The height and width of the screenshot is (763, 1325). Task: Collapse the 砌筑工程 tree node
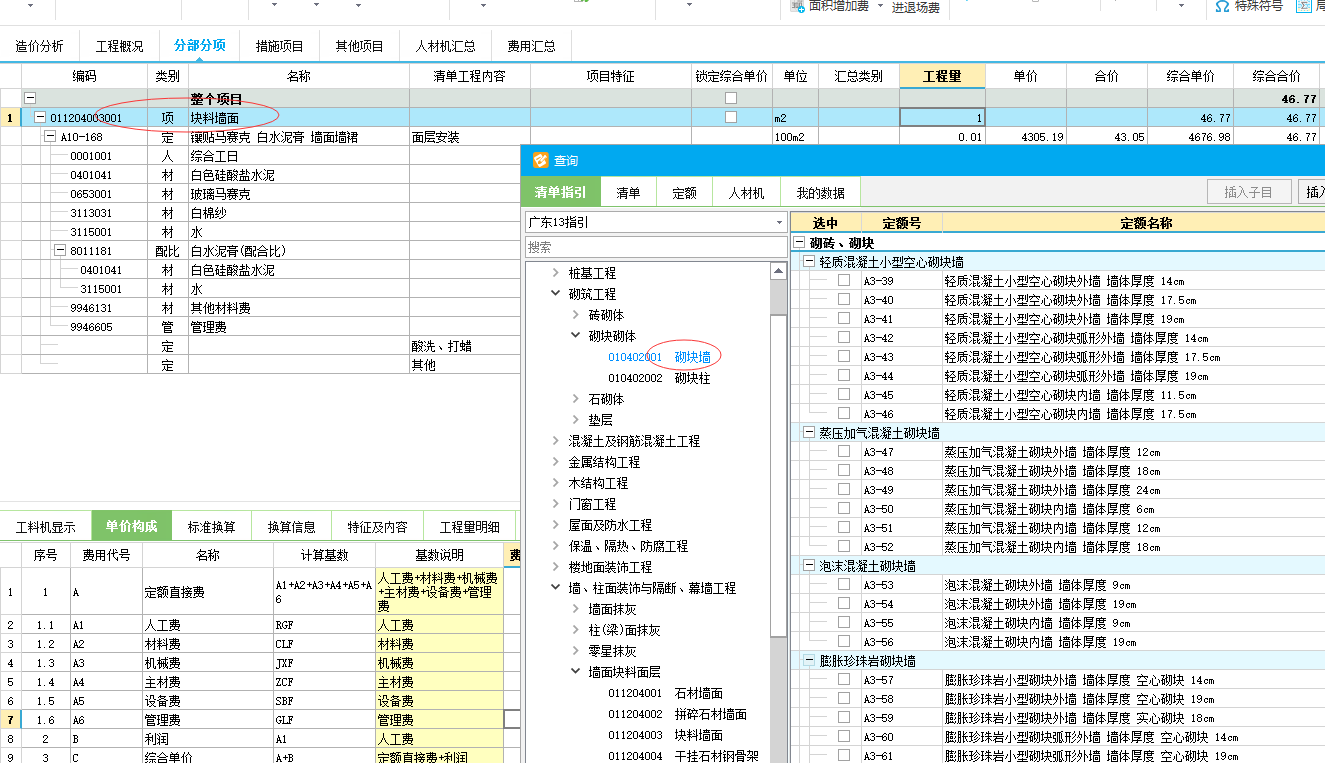[556, 294]
